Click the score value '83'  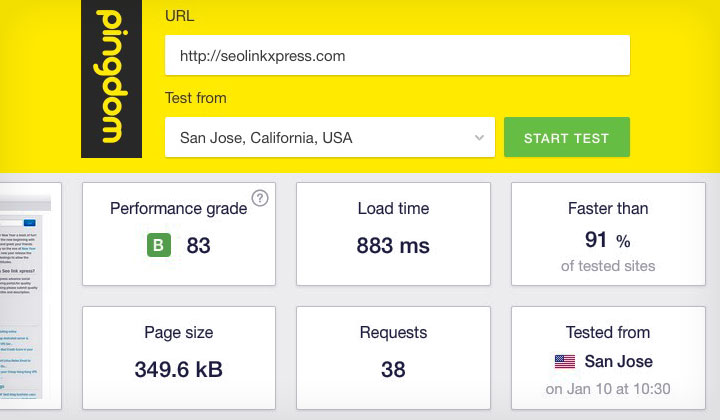[198, 246]
